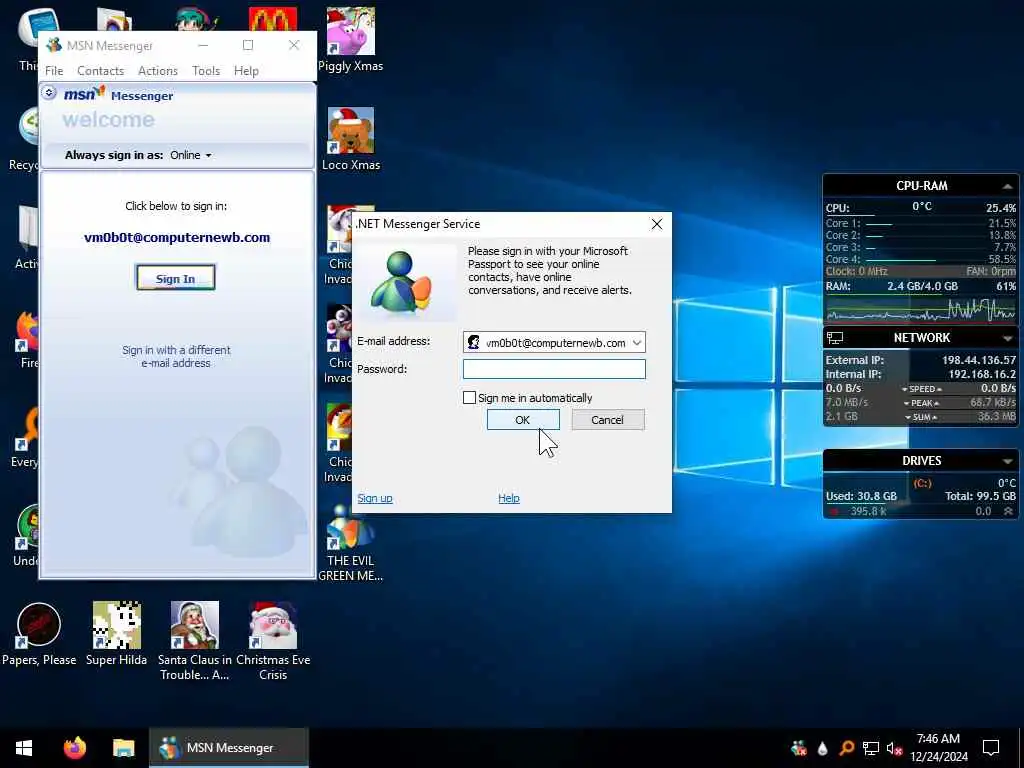Open the taskbar clock showing 7:46 AM
1024x768 pixels.
click(x=938, y=748)
